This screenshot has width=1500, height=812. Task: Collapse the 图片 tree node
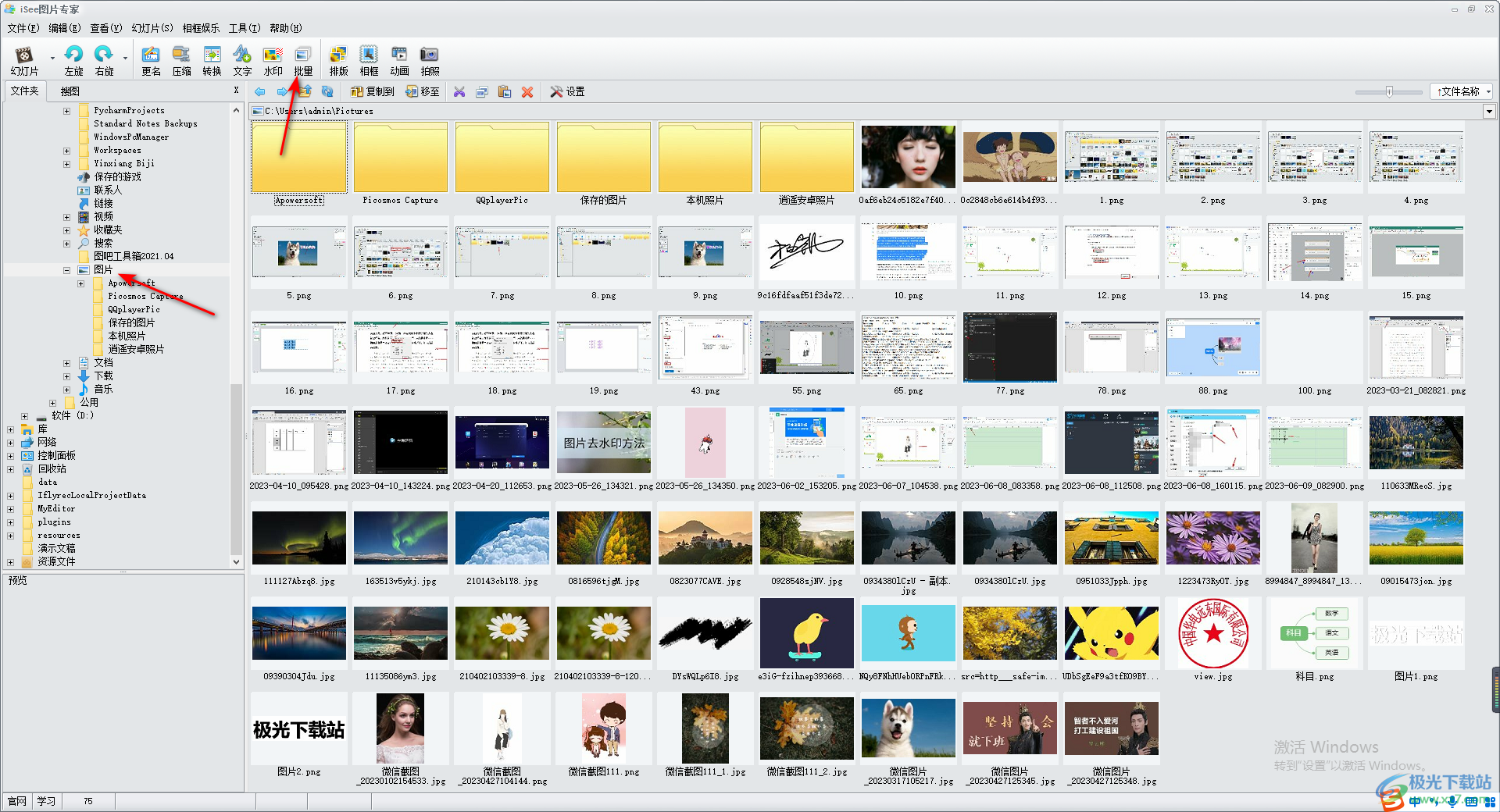pos(66,270)
